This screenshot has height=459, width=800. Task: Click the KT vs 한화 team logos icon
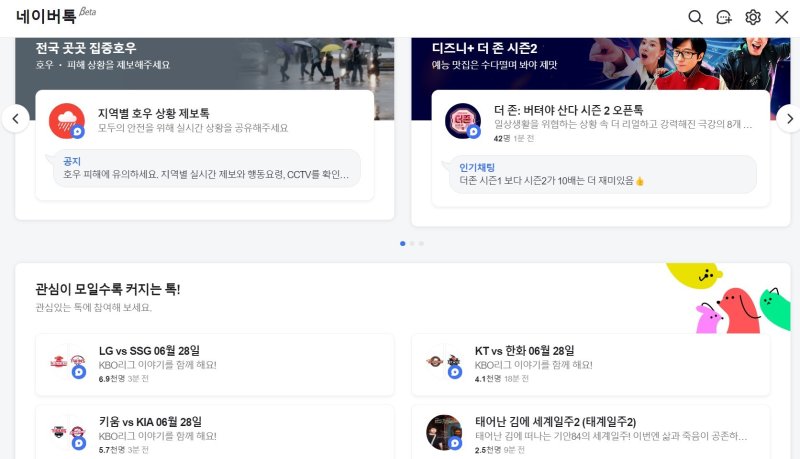coord(443,363)
